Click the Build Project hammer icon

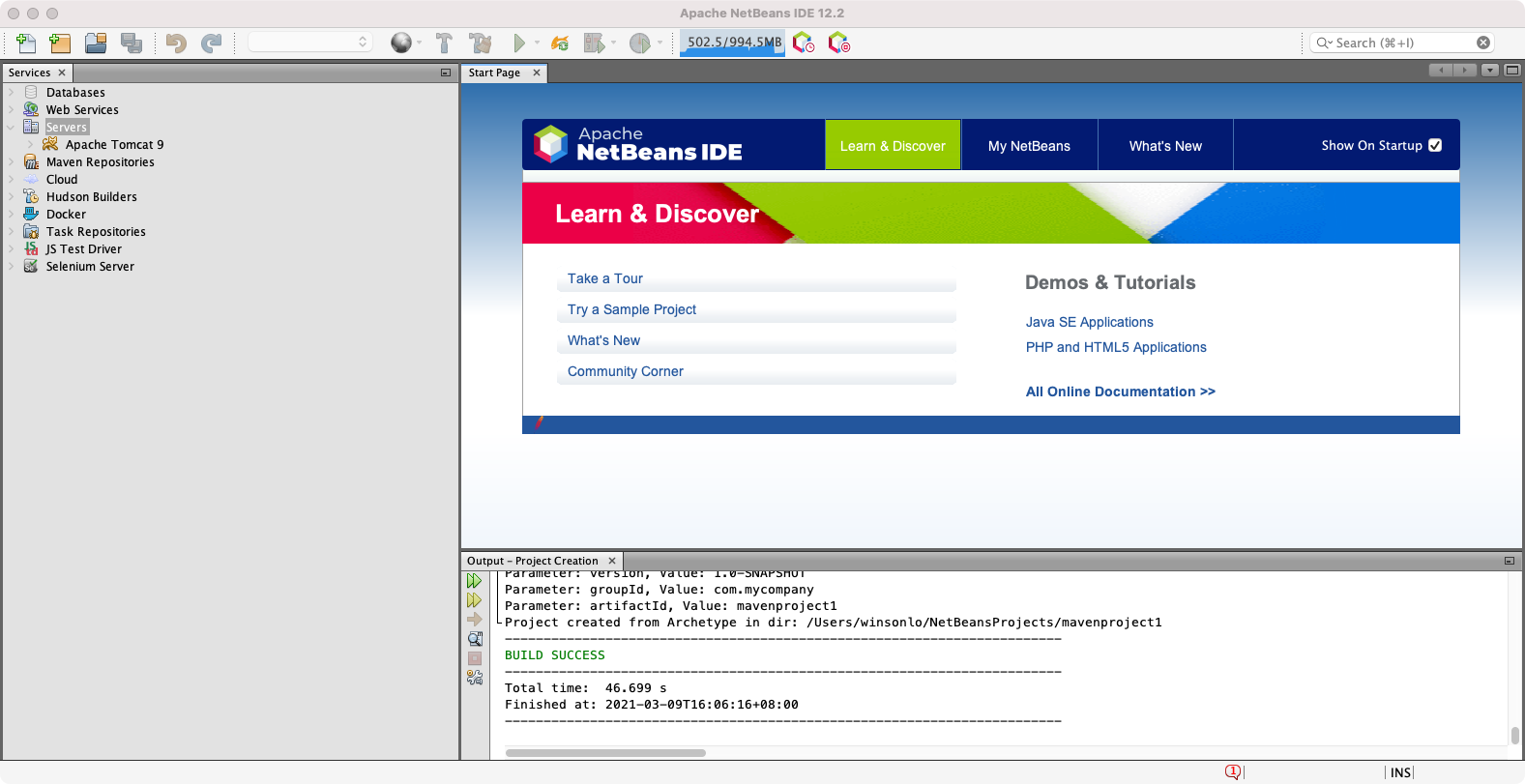tap(444, 43)
